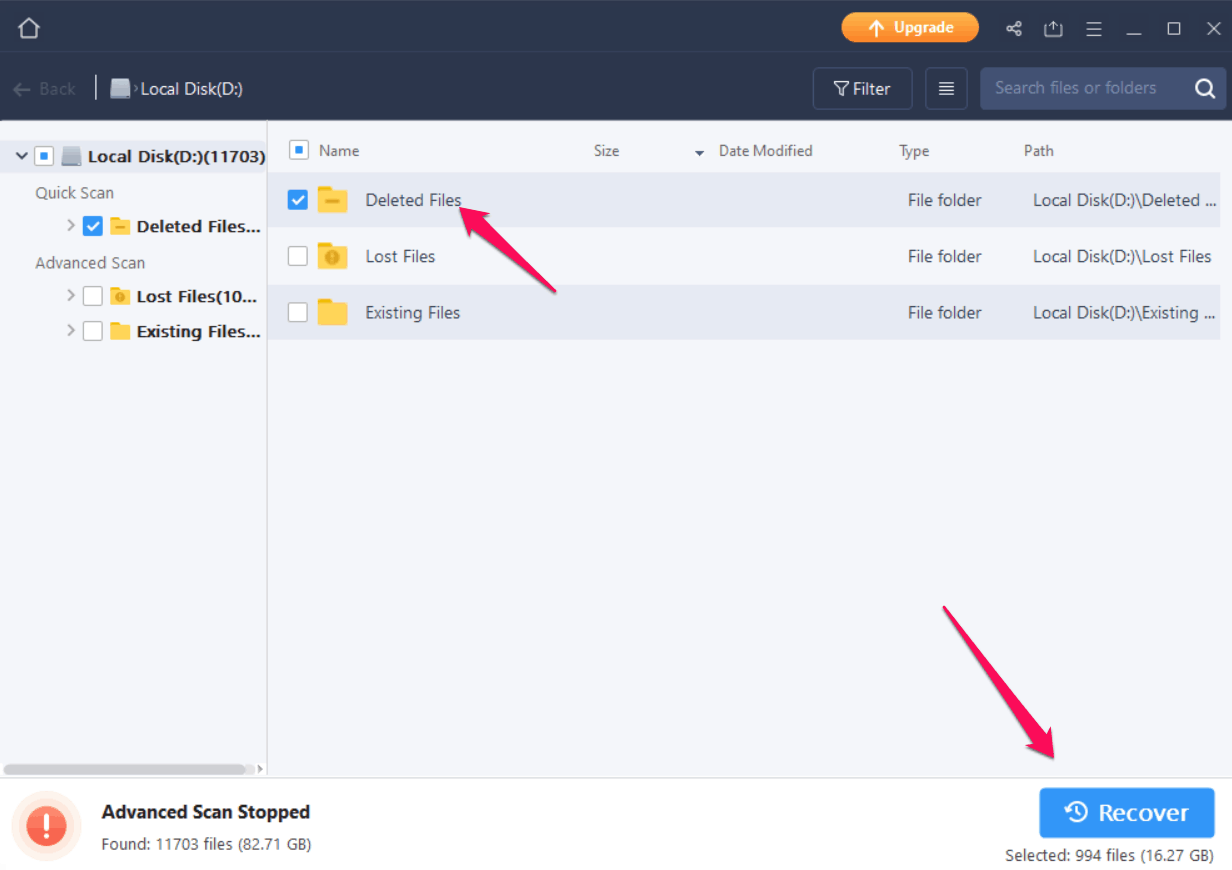The height and width of the screenshot is (870, 1232).
Task: Click Lost Files(10... tree item label
Action: tap(197, 296)
